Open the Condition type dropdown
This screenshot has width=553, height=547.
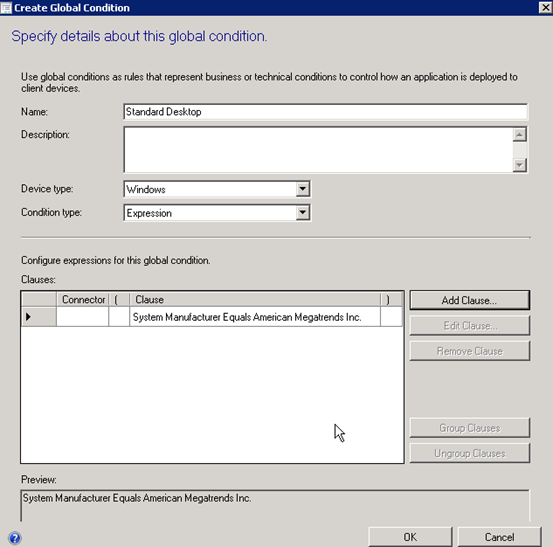tap(303, 213)
